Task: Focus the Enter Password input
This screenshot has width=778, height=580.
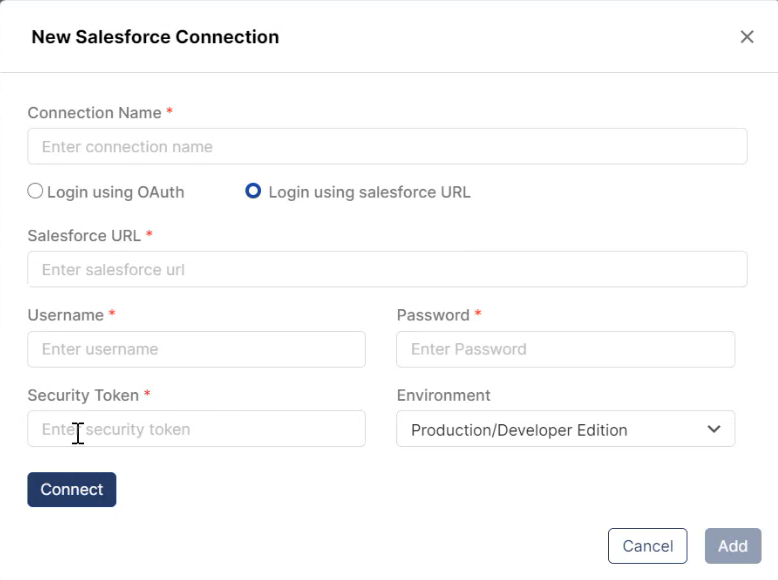Action: 565,349
